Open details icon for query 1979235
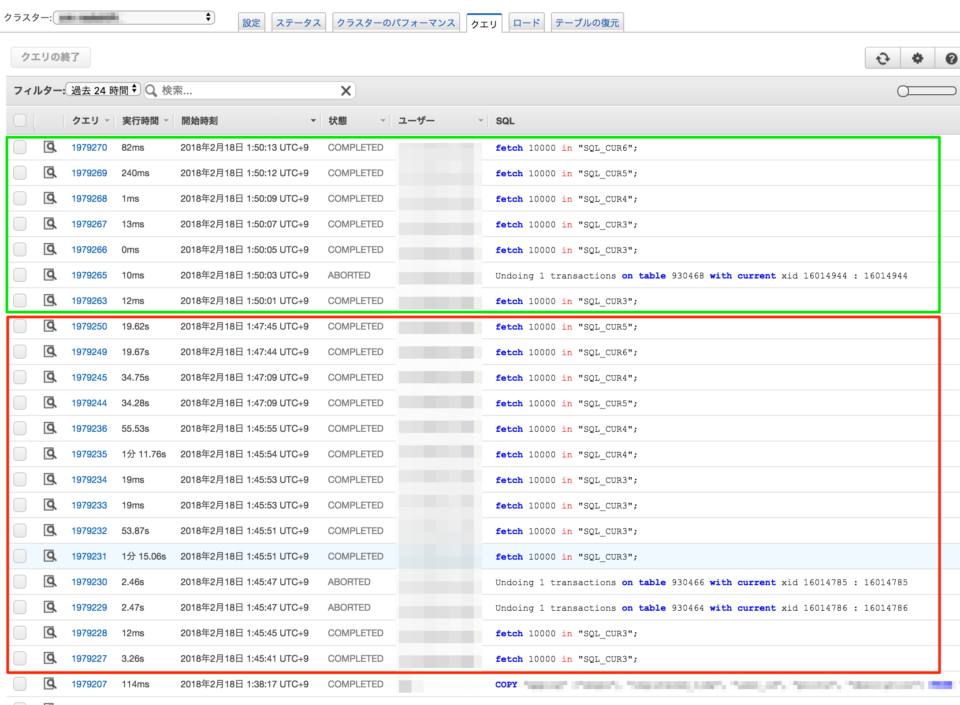This screenshot has height=705, width=960. 50,453
